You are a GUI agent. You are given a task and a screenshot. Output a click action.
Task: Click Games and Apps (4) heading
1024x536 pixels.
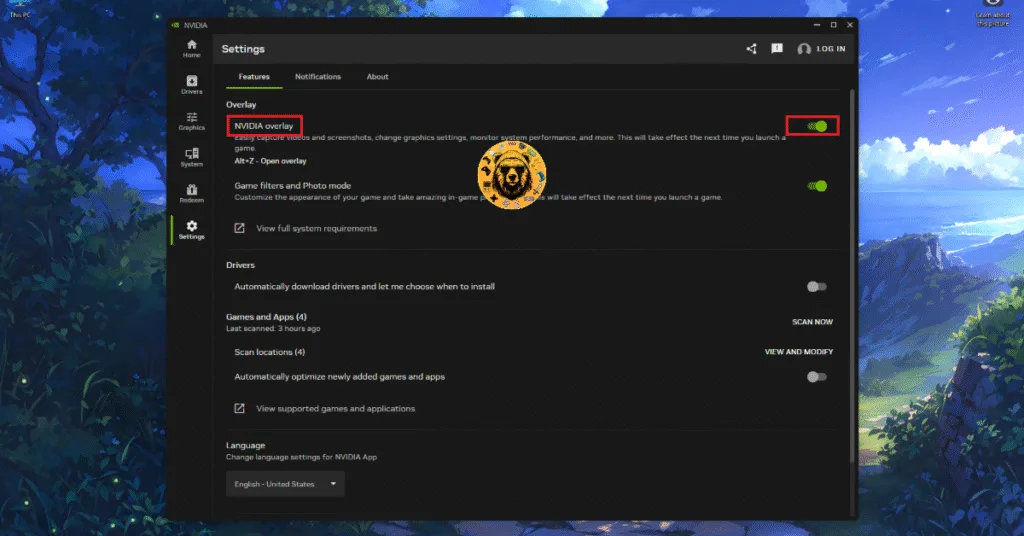266,317
